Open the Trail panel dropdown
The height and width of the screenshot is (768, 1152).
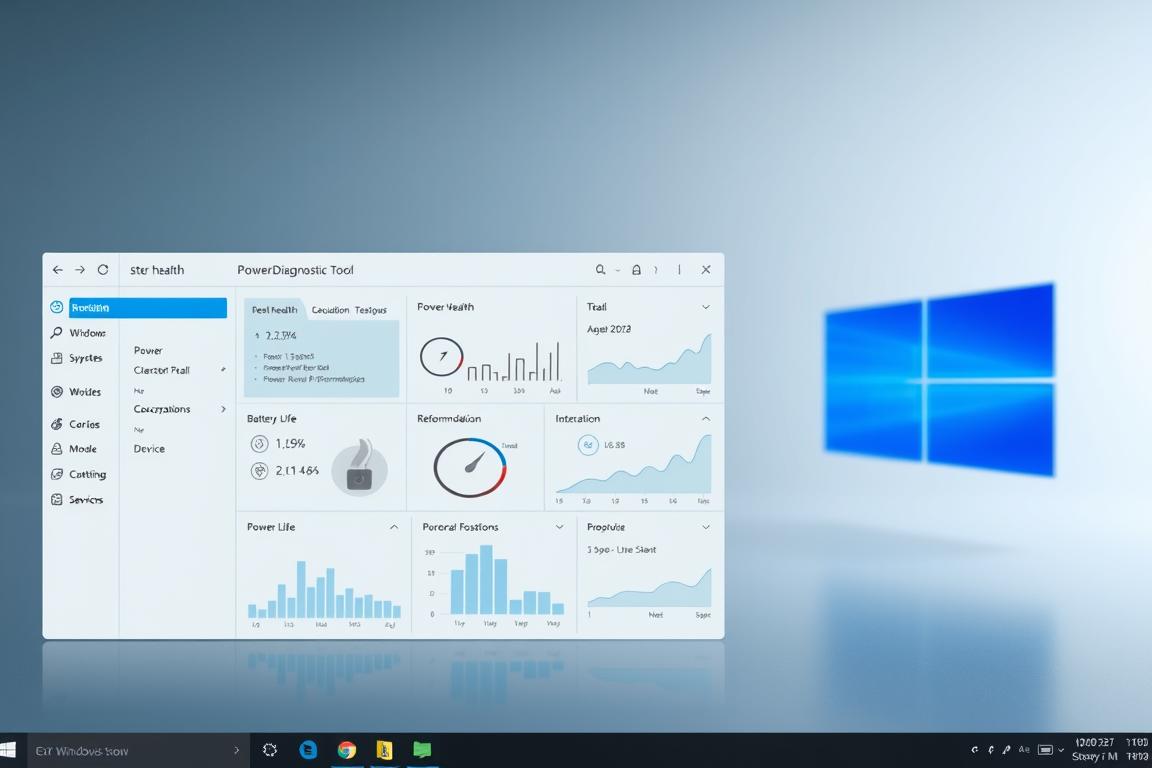(x=706, y=307)
